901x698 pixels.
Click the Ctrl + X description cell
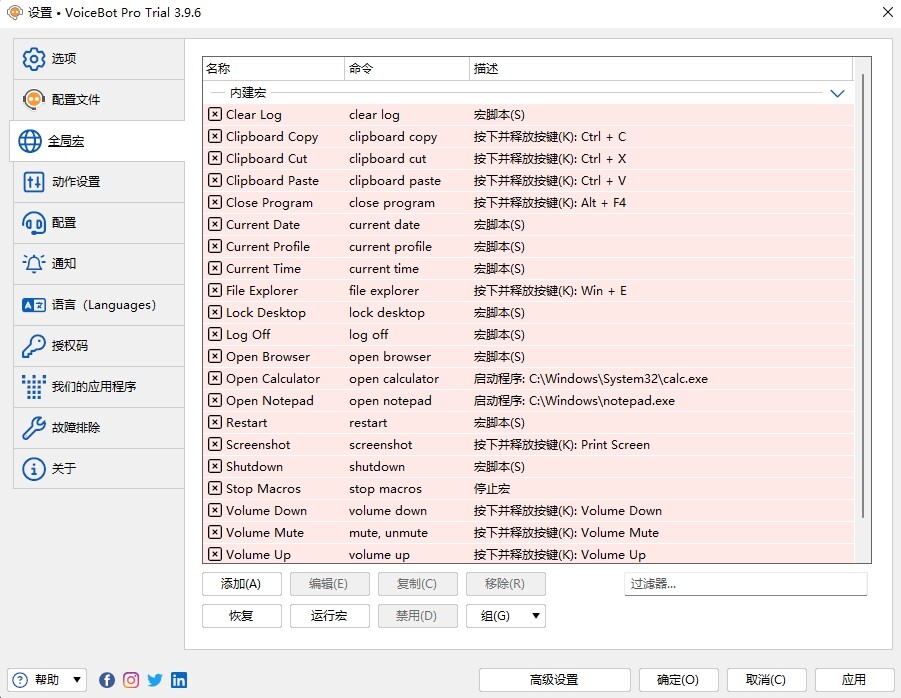tap(550, 159)
